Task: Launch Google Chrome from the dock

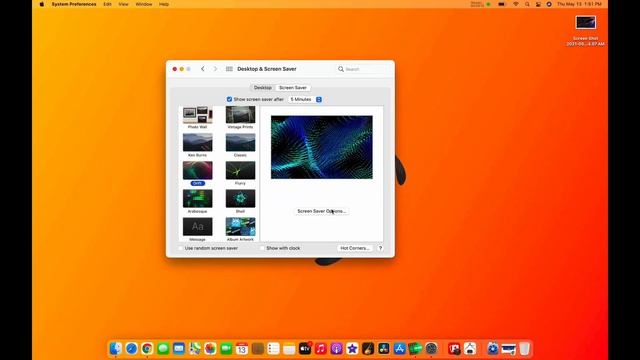Action: 147,349
